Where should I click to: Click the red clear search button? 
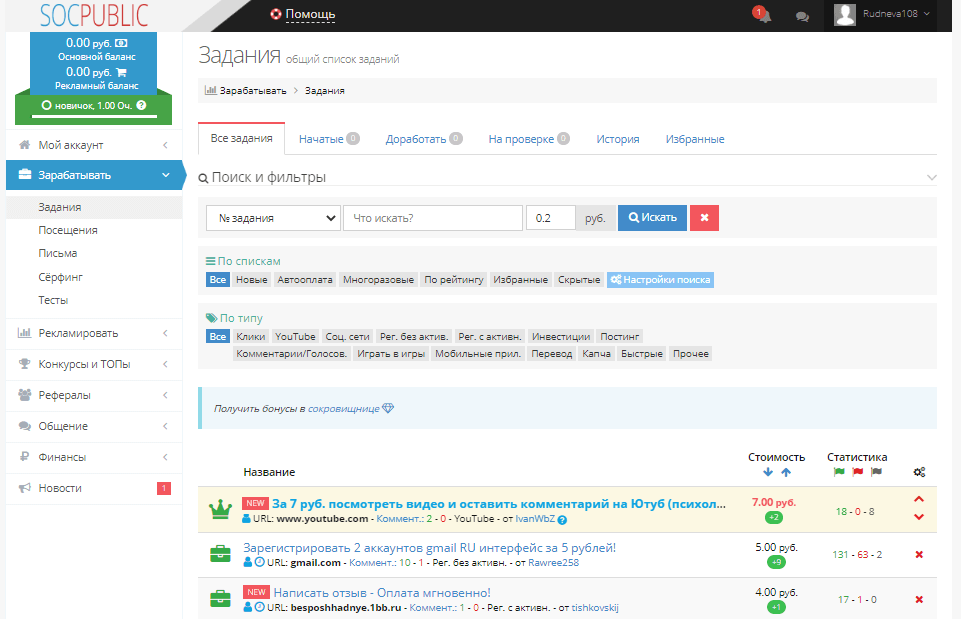[704, 218]
